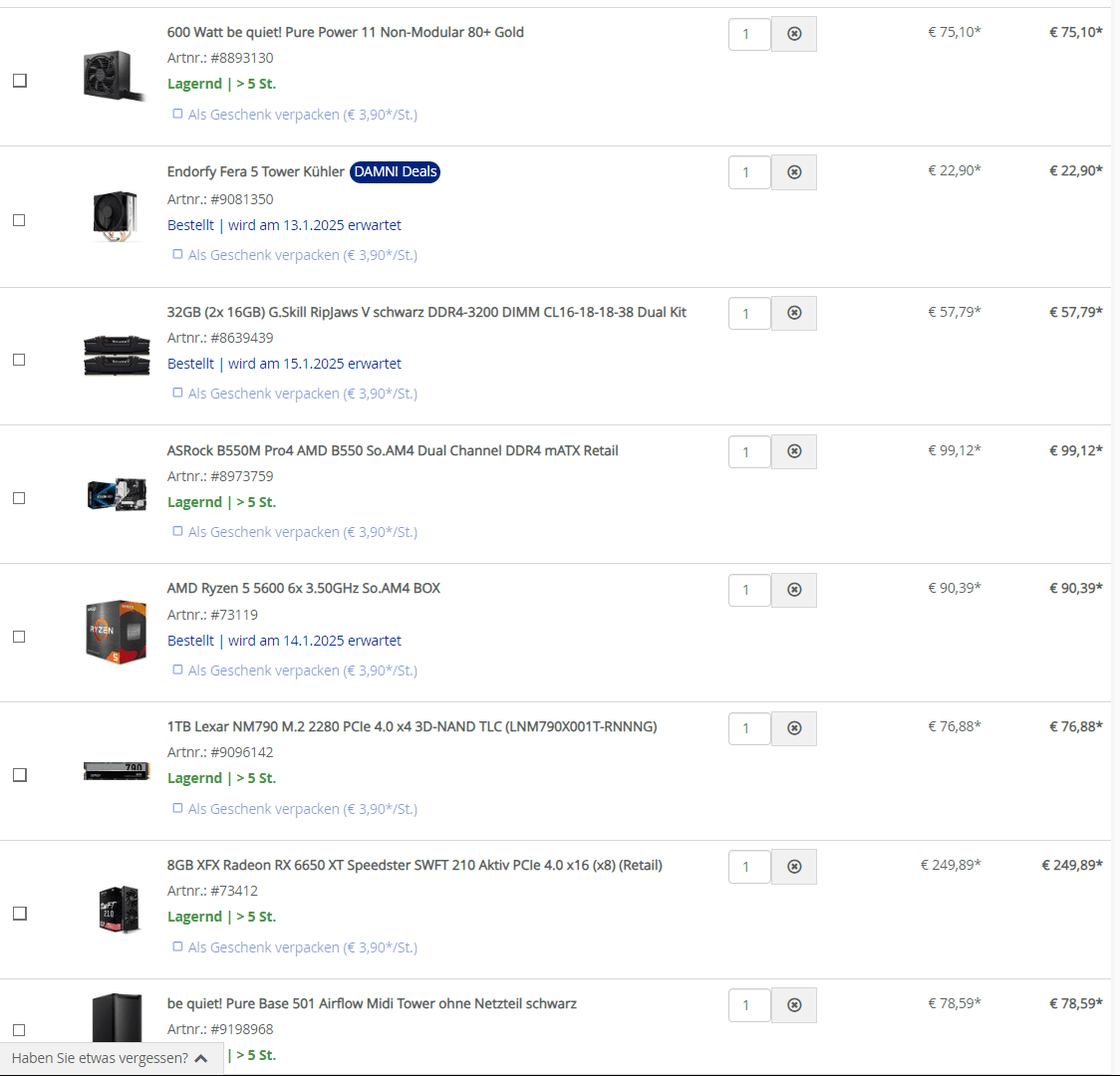Click article number #9081350

(241, 199)
